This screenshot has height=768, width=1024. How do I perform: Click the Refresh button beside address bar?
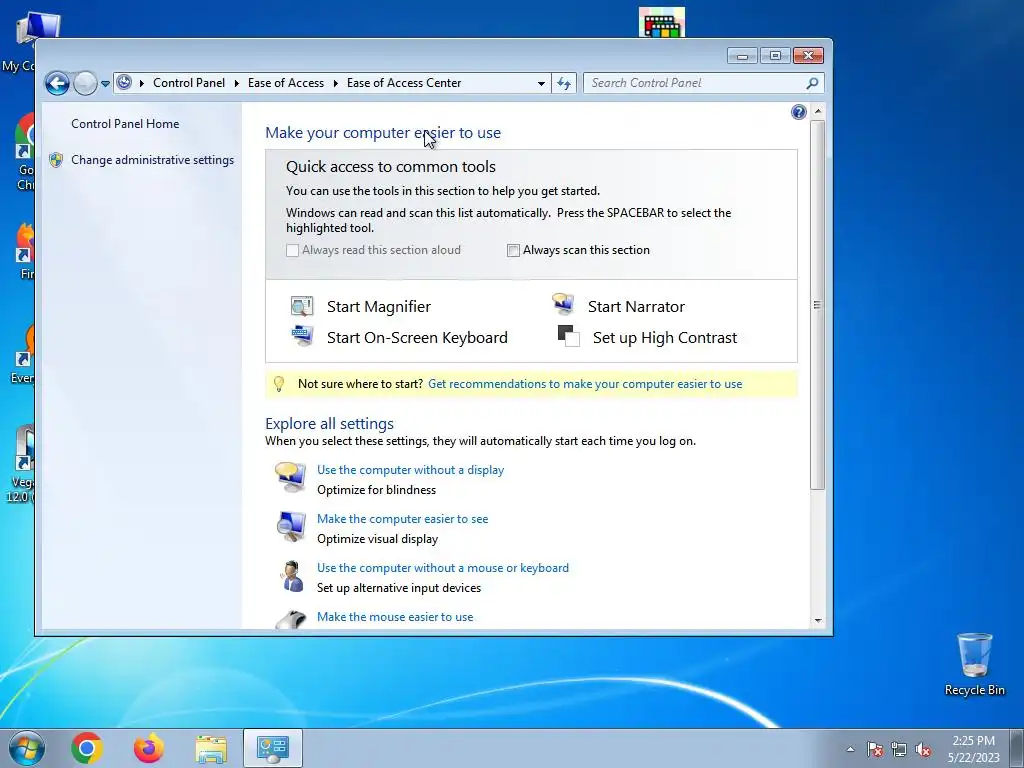pyautogui.click(x=564, y=84)
